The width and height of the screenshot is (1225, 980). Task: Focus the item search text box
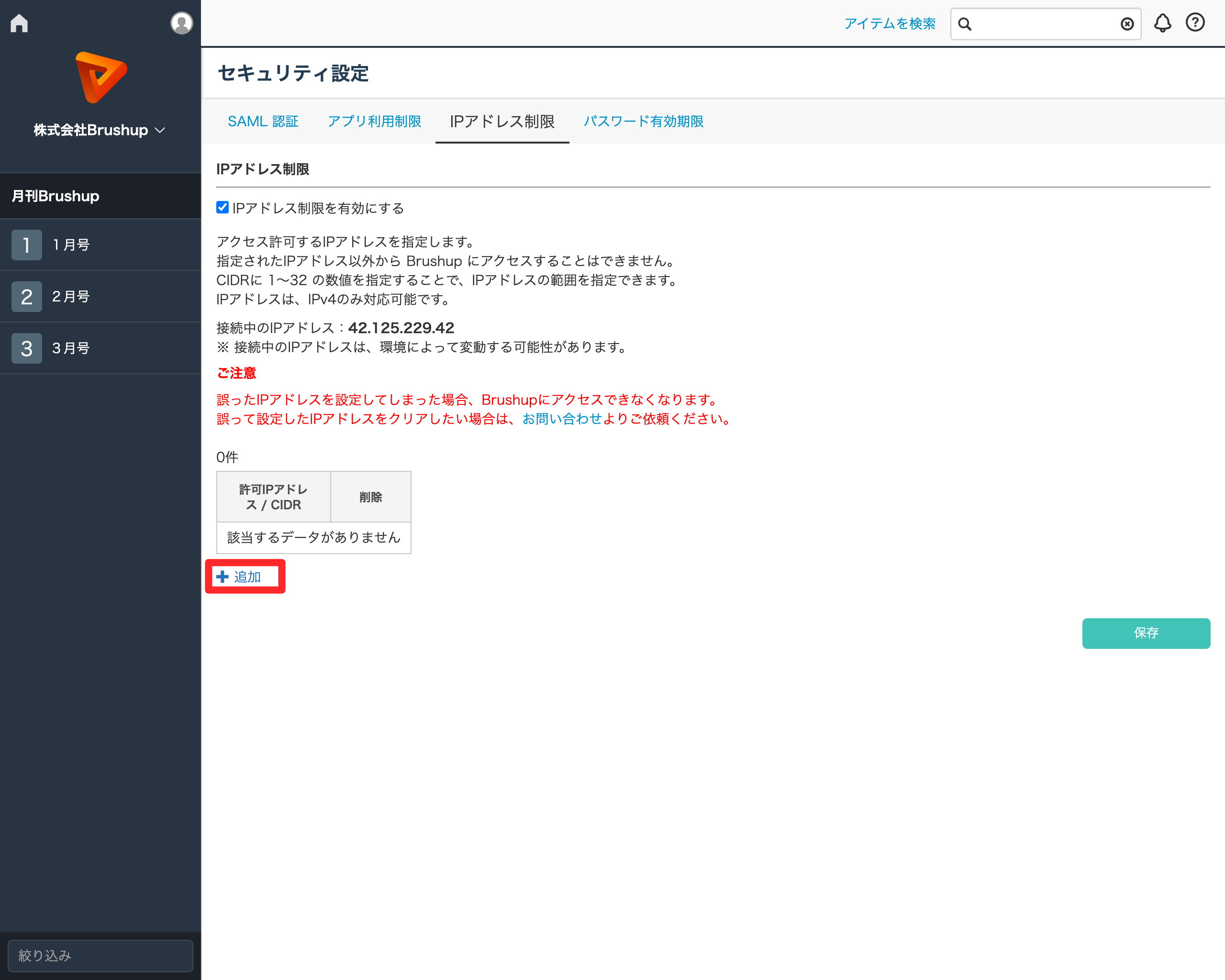pos(1046,24)
